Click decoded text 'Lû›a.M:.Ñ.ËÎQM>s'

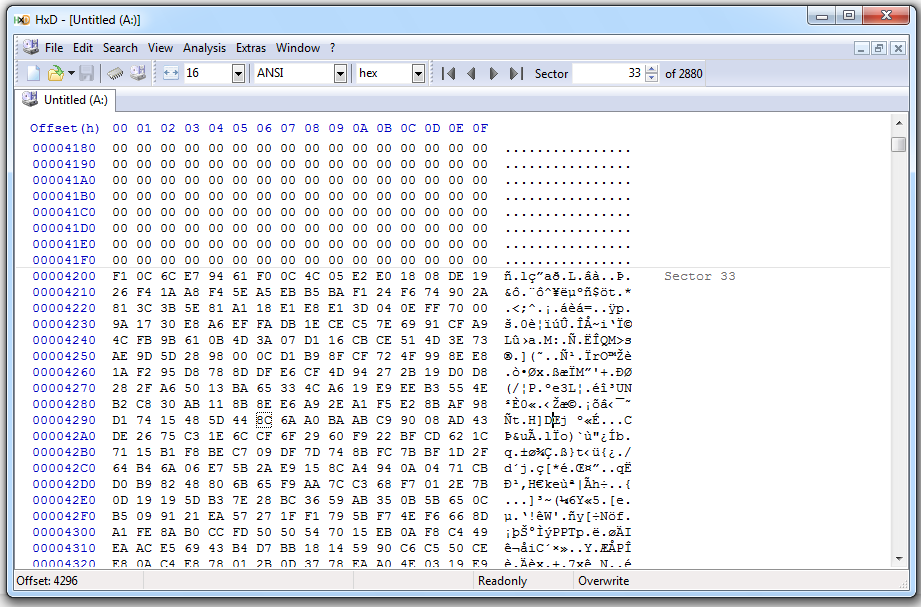coord(568,340)
